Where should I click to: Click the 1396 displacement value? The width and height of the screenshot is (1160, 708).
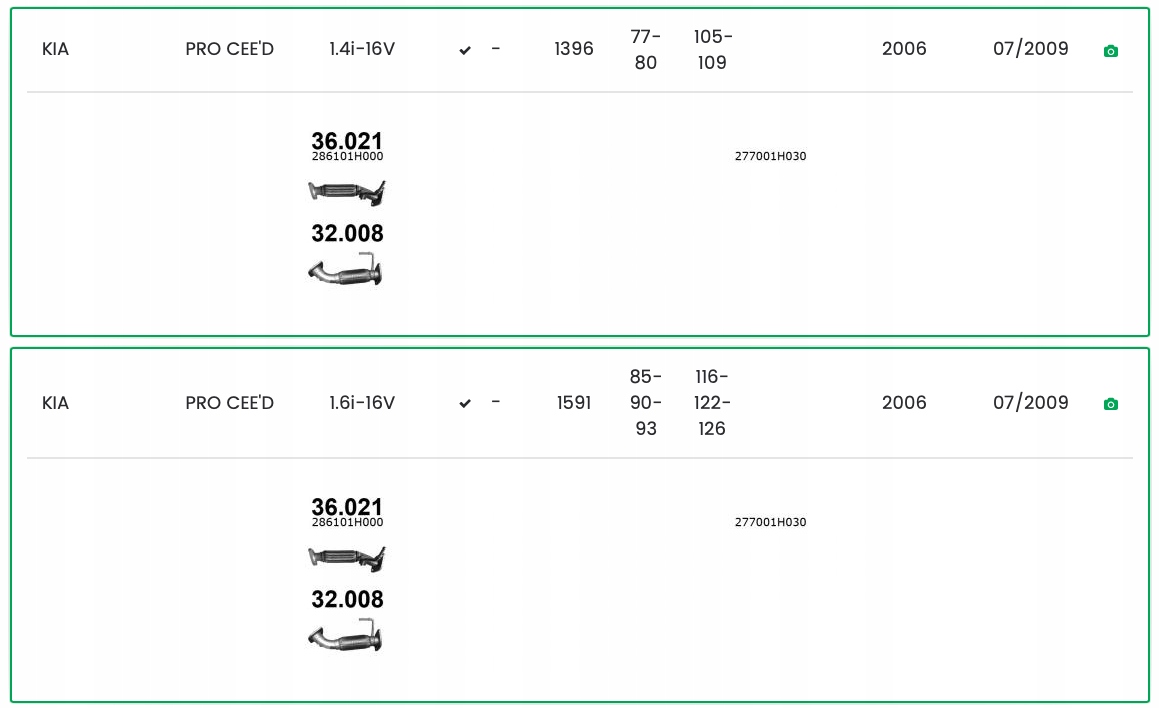574,49
